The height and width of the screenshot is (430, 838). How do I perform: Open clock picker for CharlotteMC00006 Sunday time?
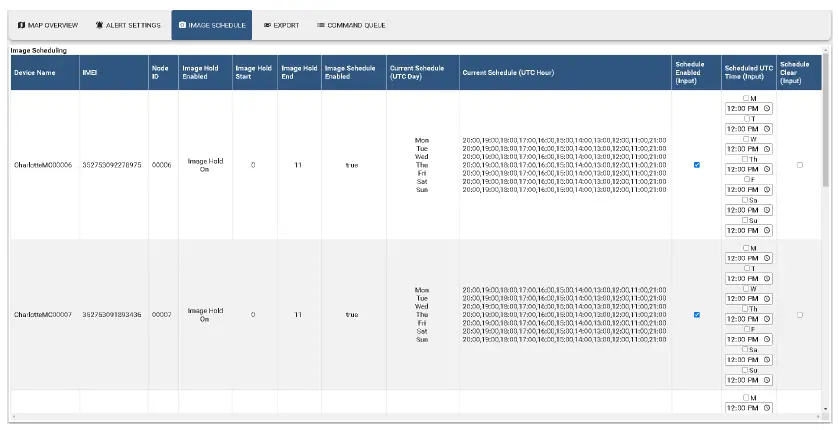766,230
